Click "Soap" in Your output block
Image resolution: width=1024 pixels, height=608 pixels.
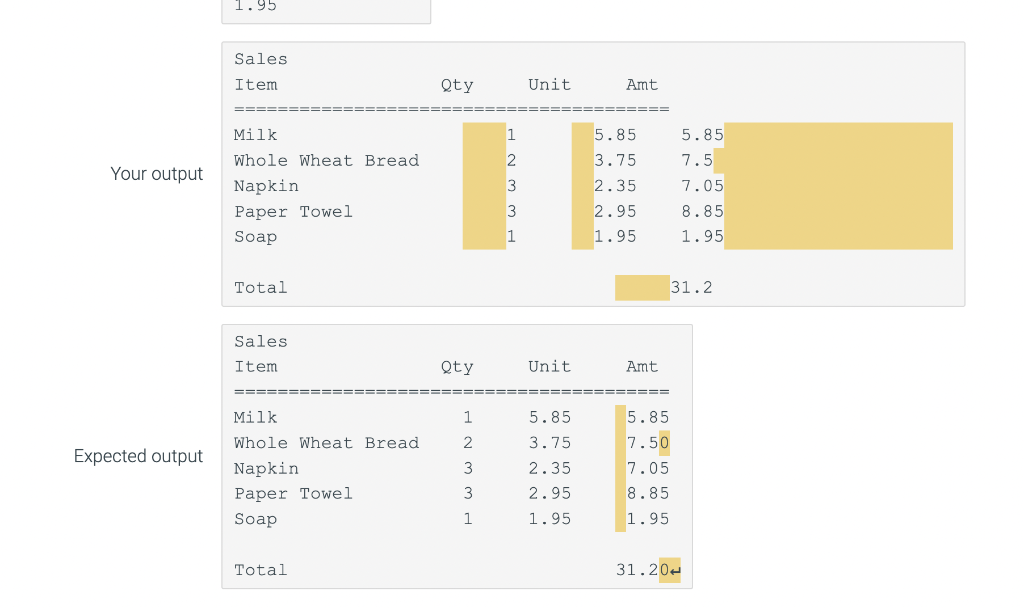coord(256,237)
